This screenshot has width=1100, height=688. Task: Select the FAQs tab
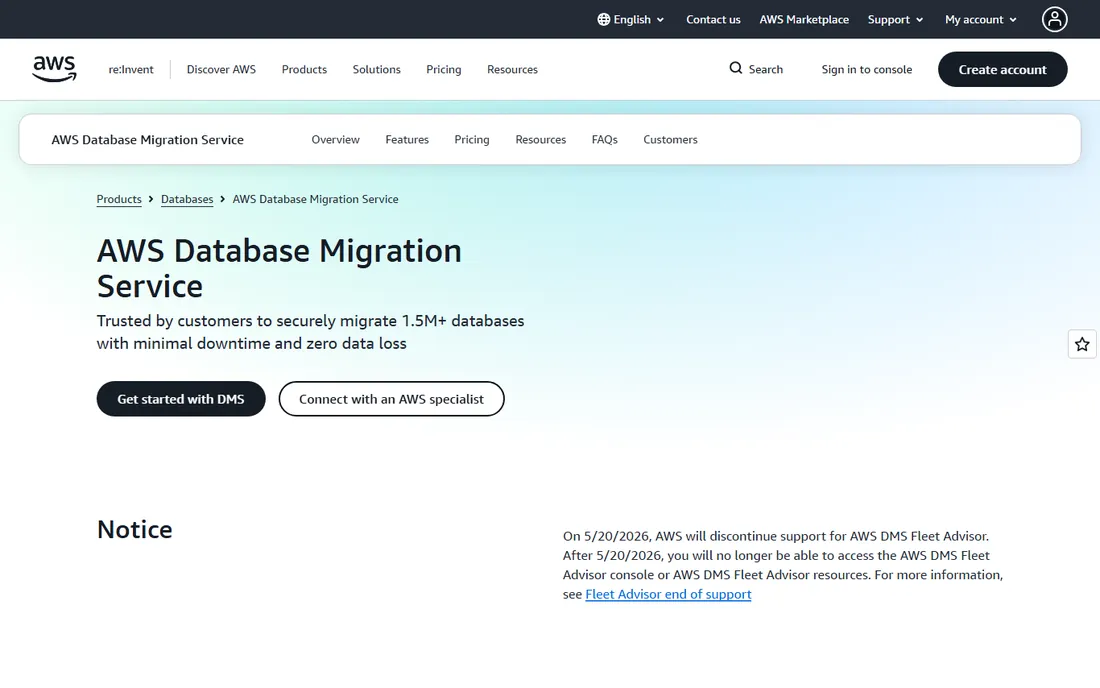click(x=604, y=140)
